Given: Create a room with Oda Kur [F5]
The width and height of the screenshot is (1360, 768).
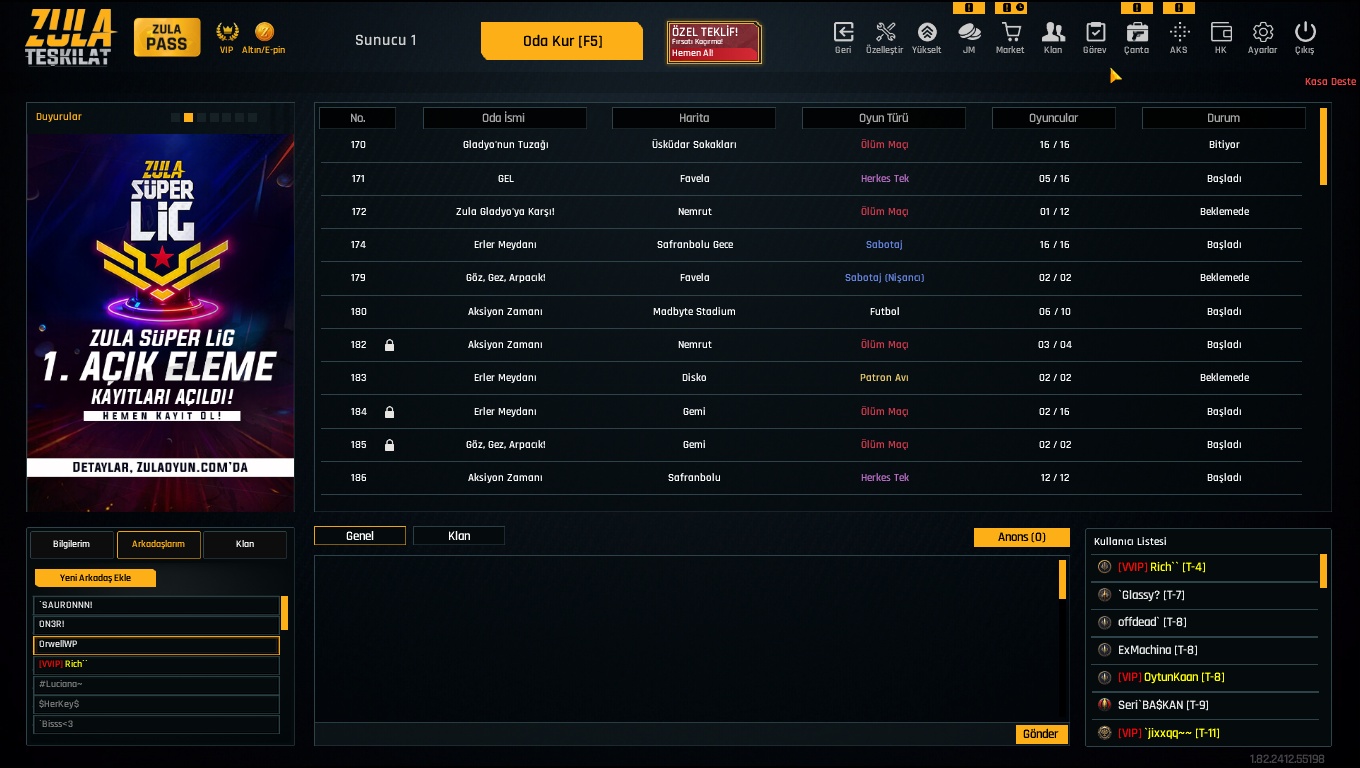Looking at the screenshot, I should click(x=562, y=41).
